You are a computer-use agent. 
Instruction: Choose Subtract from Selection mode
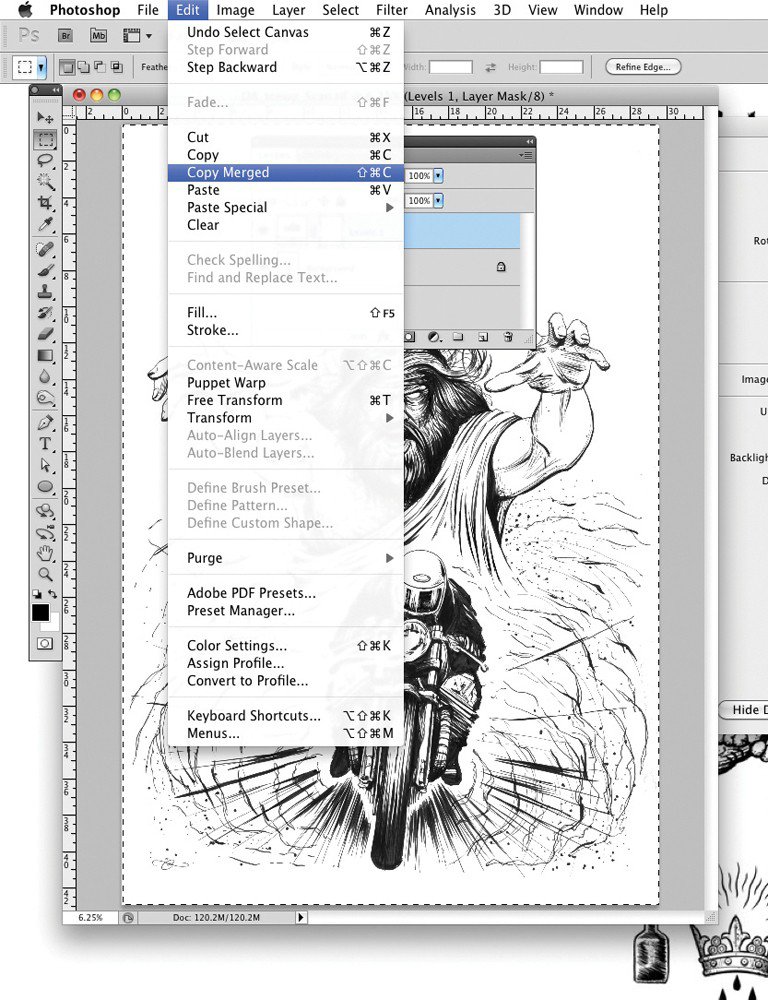tap(100, 66)
